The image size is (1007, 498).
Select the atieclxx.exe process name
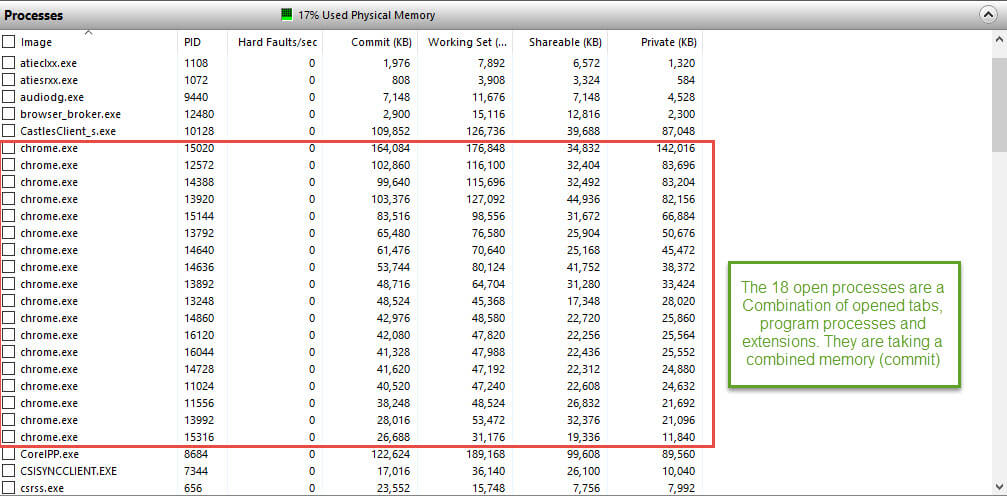coord(49,63)
